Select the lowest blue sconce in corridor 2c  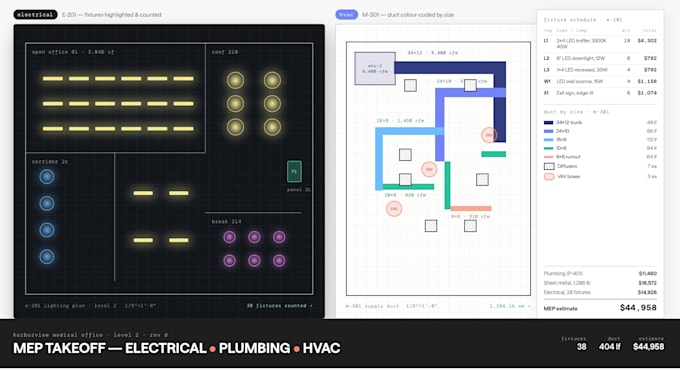point(47,256)
